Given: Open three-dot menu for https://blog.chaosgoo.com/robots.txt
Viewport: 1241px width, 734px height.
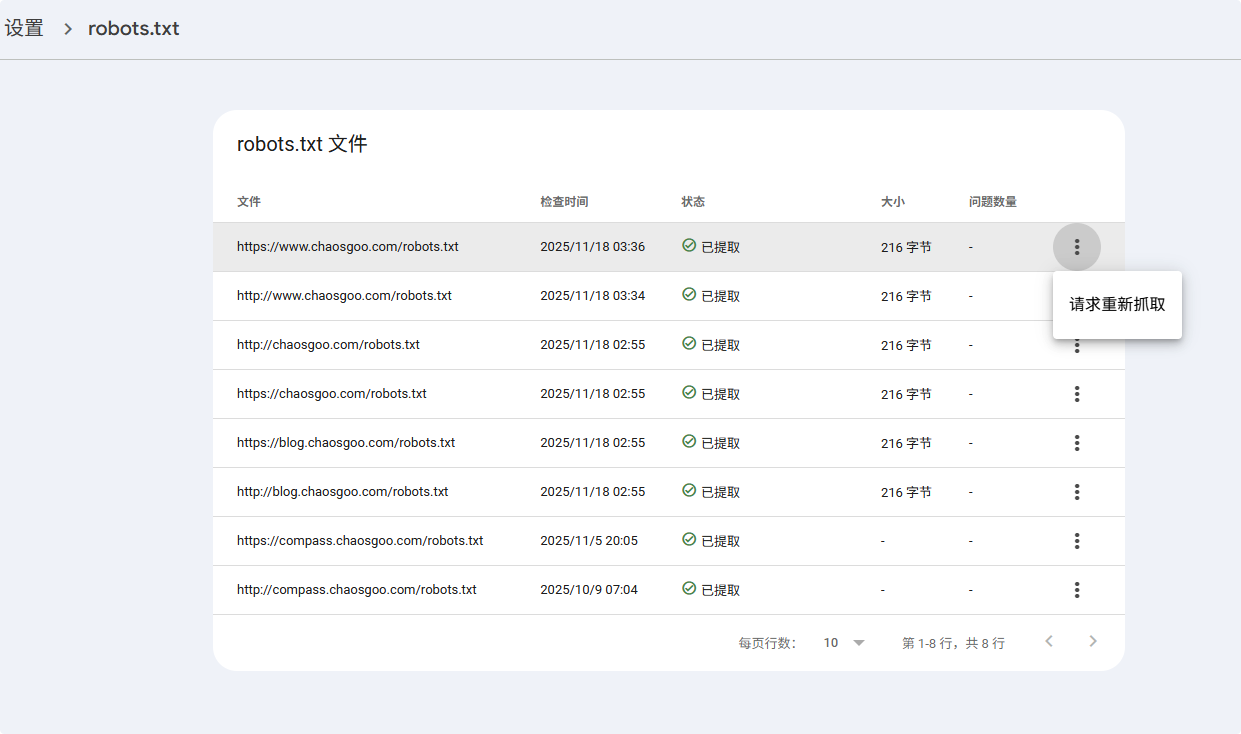Looking at the screenshot, I should (1076, 443).
